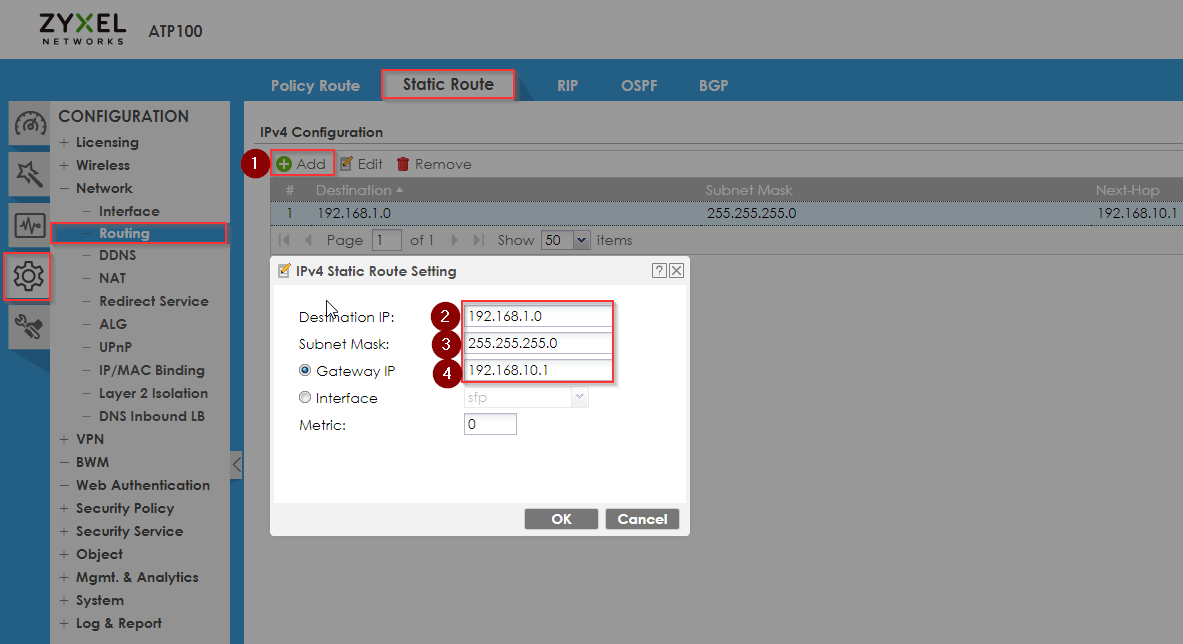Switch to the OSPF tab
The width and height of the screenshot is (1183, 644).
pos(639,86)
